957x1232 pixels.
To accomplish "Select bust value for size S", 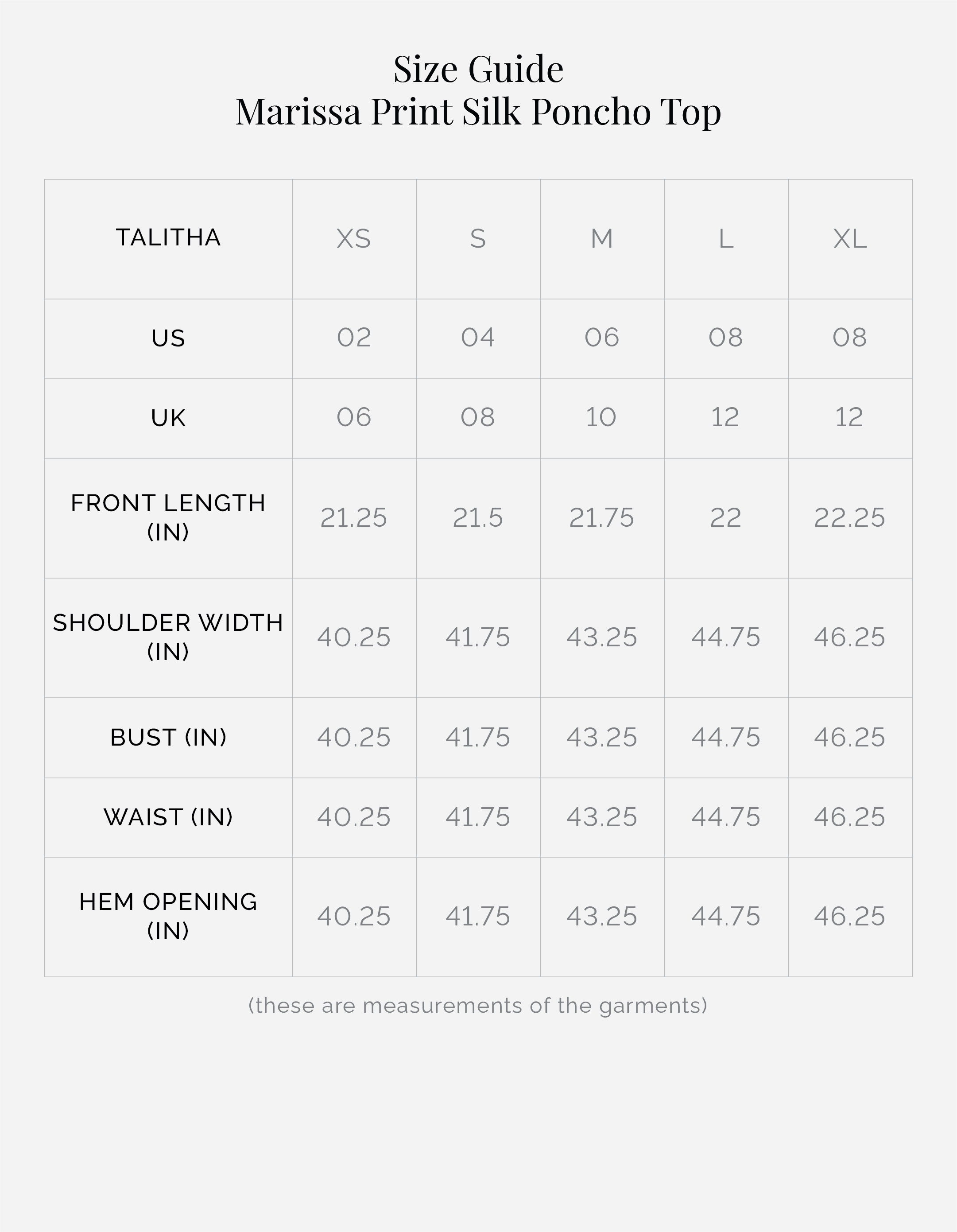I will point(478,737).
